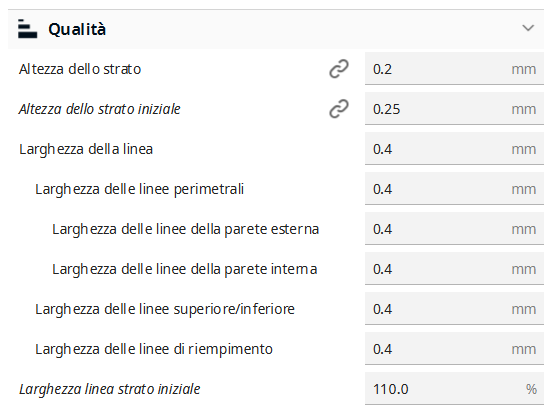The image size is (547, 408).
Task: Click link icon beside Altezza dello strato
Action: tap(339, 69)
